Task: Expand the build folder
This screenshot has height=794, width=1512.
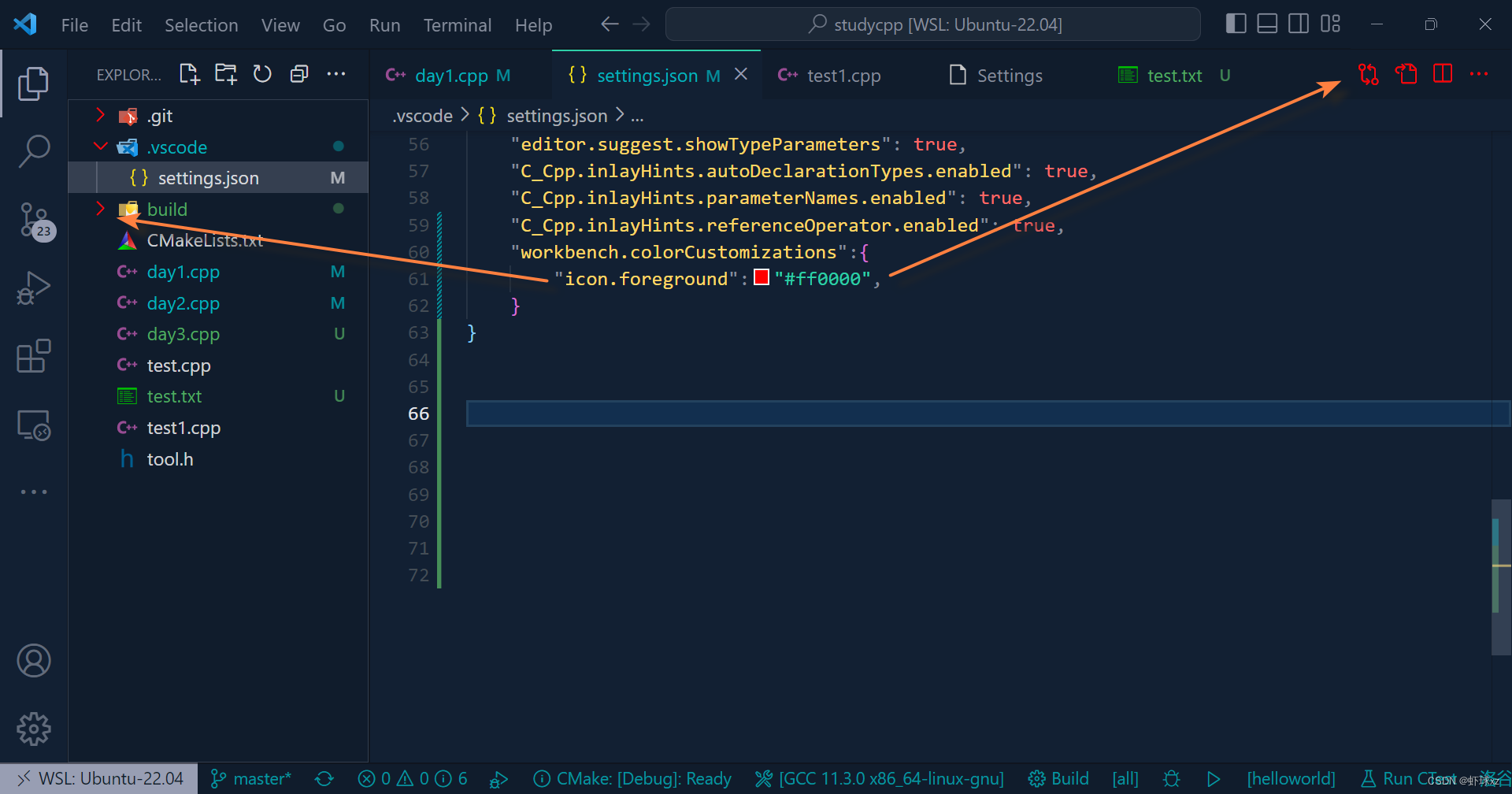Action: 100,209
